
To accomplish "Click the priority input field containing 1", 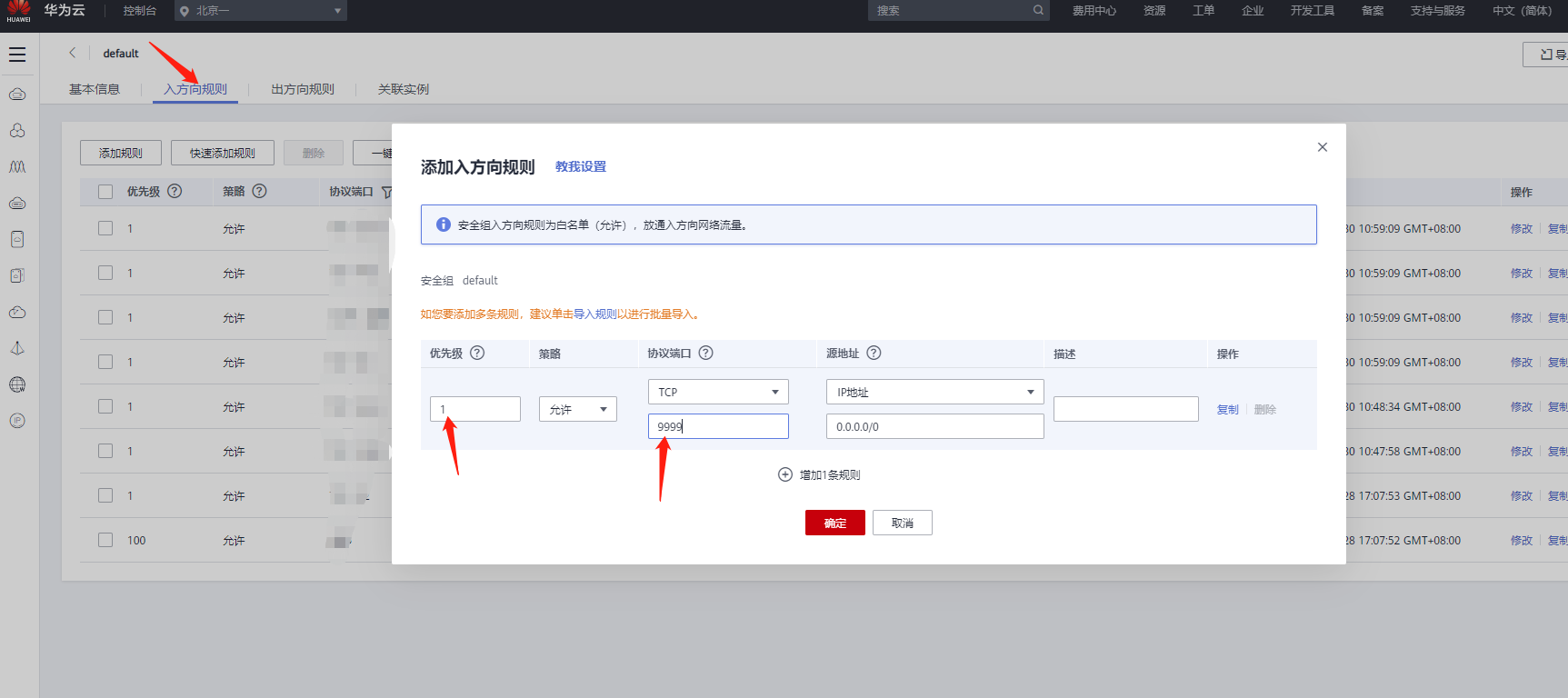I will click(x=475, y=409).
